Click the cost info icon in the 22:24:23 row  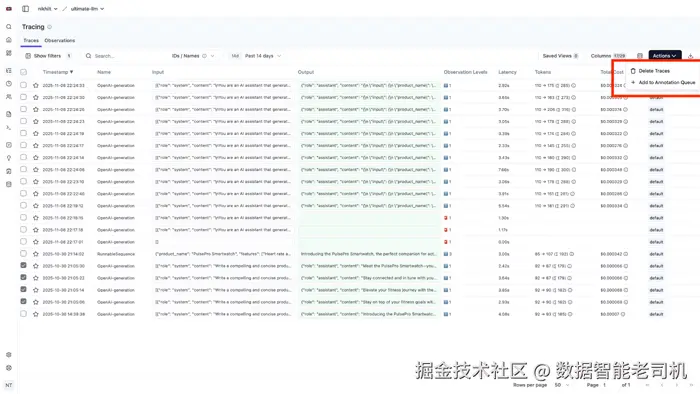[625, 121]
